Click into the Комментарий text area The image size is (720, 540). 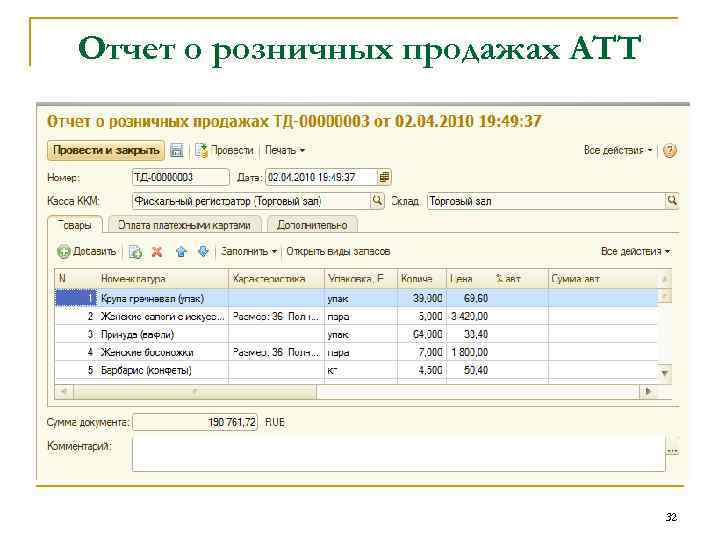tap(399, 453)
